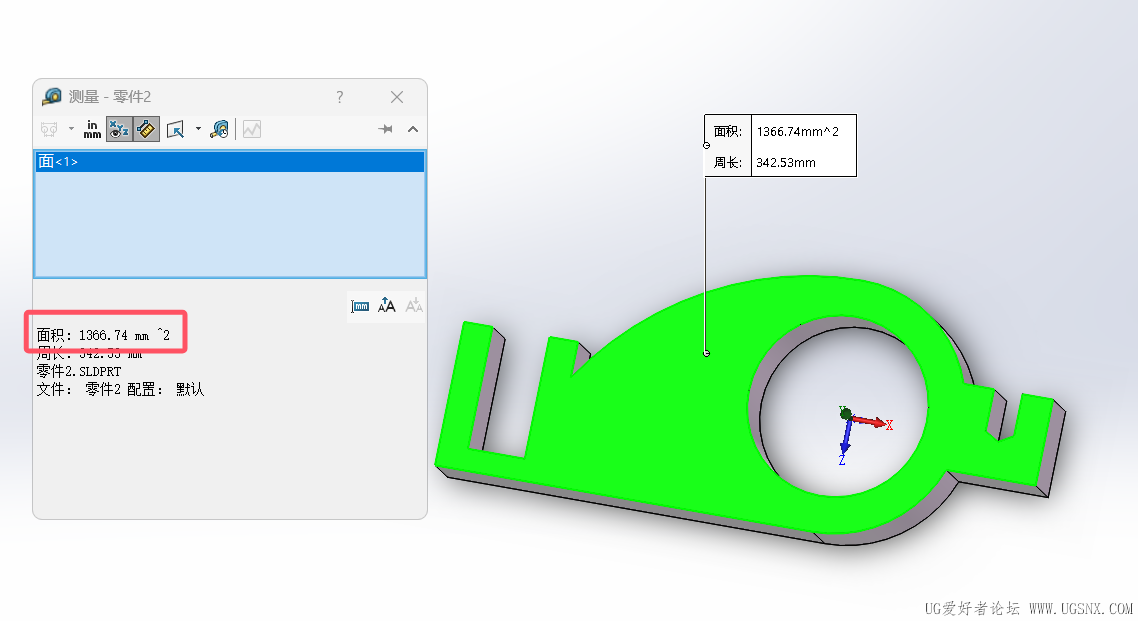
Task: Open Measurement History icon
Action: [220, 130]
